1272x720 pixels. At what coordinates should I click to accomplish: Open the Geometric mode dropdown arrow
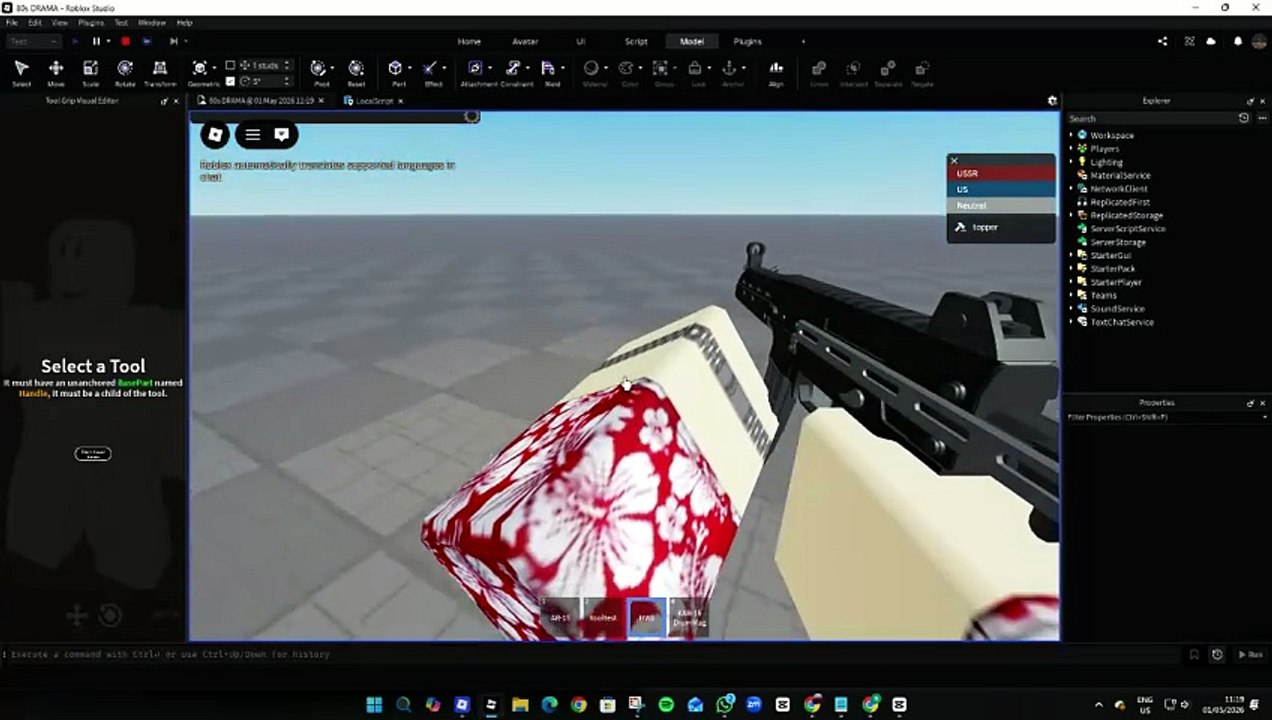[214, 69]
